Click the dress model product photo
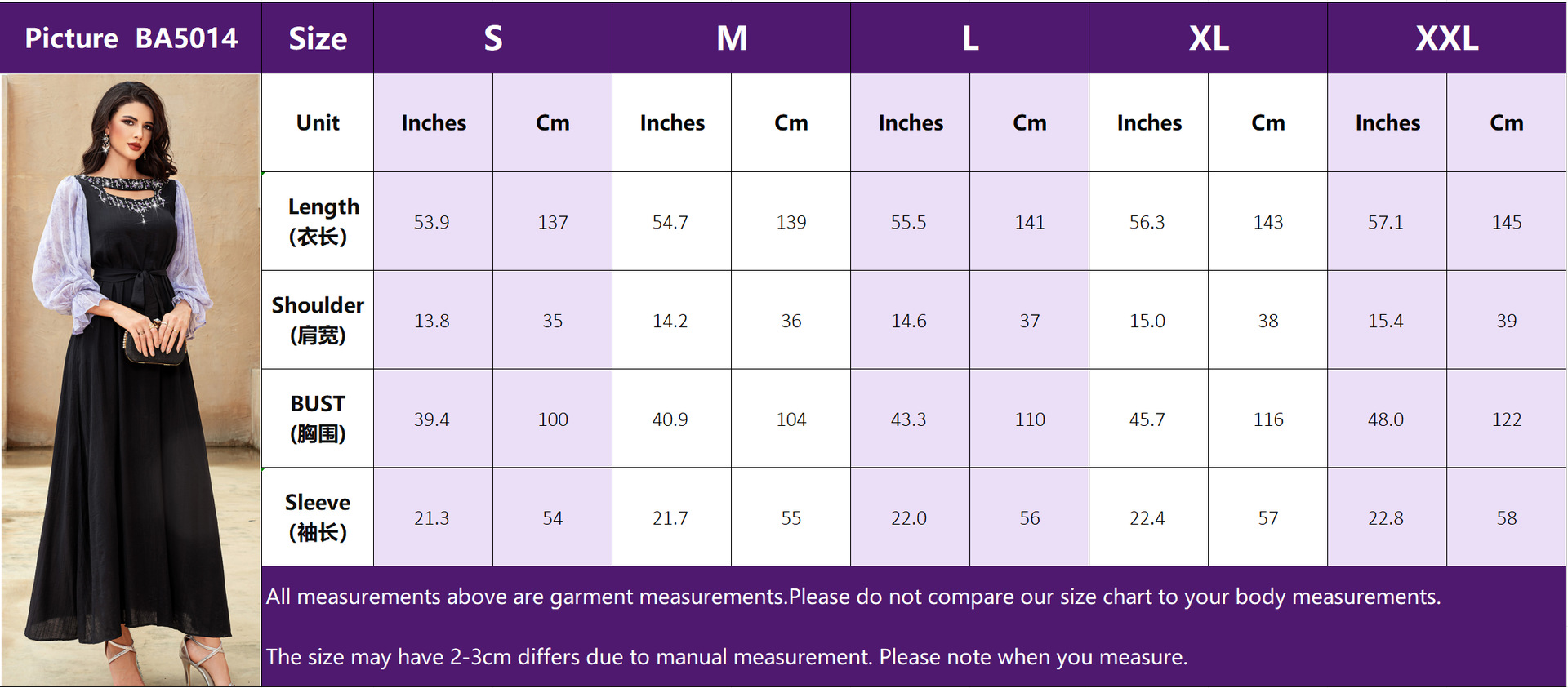Image resolution: width=1568 pixels, height=688 pixels. click(131, 380)
